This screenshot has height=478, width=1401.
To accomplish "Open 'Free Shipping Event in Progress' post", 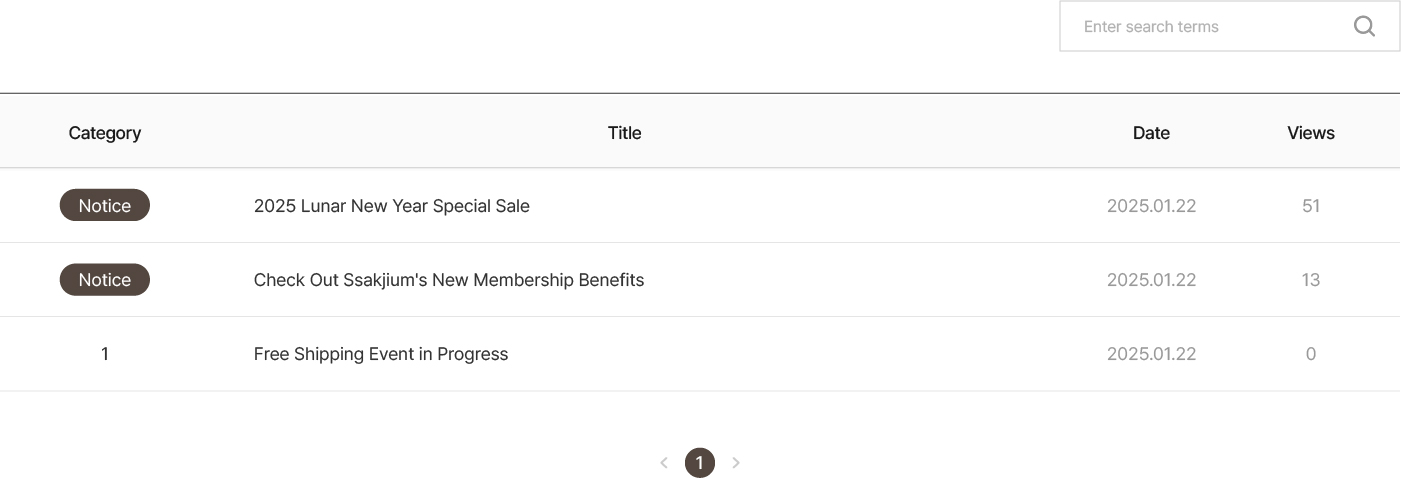I will tap(381, 354).
